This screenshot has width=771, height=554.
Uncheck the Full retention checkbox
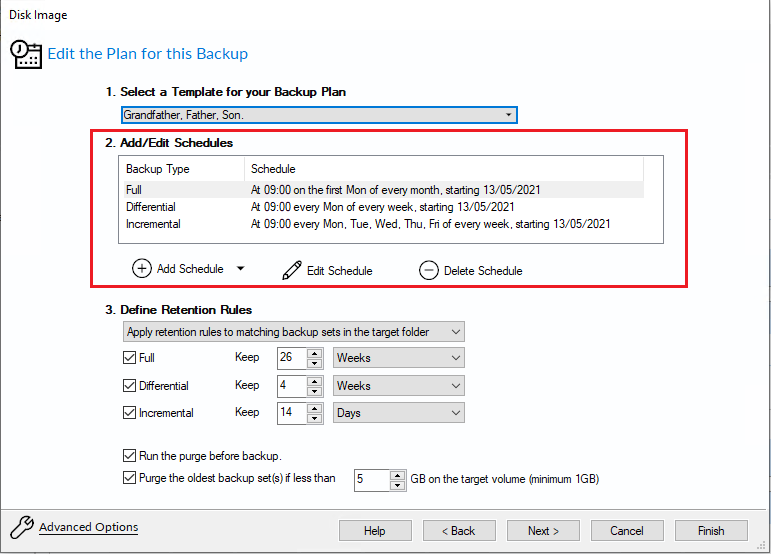[129, 358]
